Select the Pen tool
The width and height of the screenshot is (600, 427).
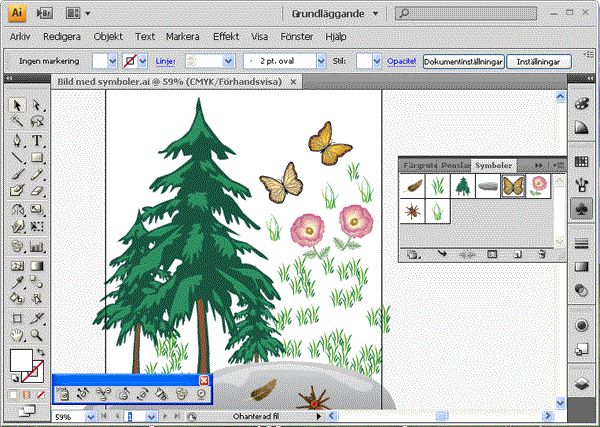17,140
